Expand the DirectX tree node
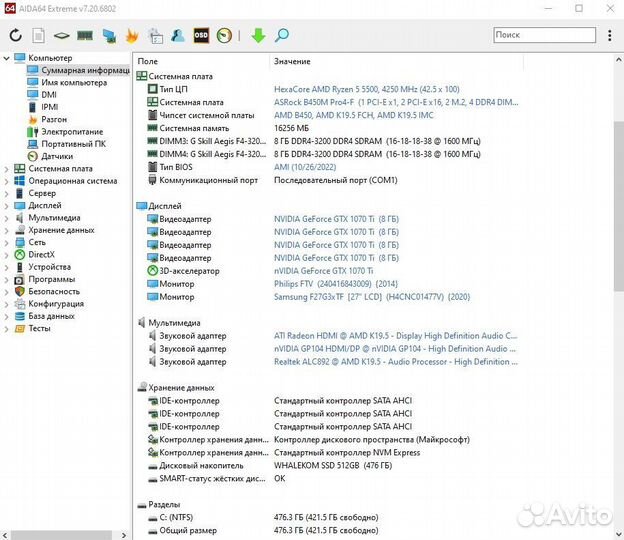This screenshot has width=624, height=540. (x=6, y=255)
